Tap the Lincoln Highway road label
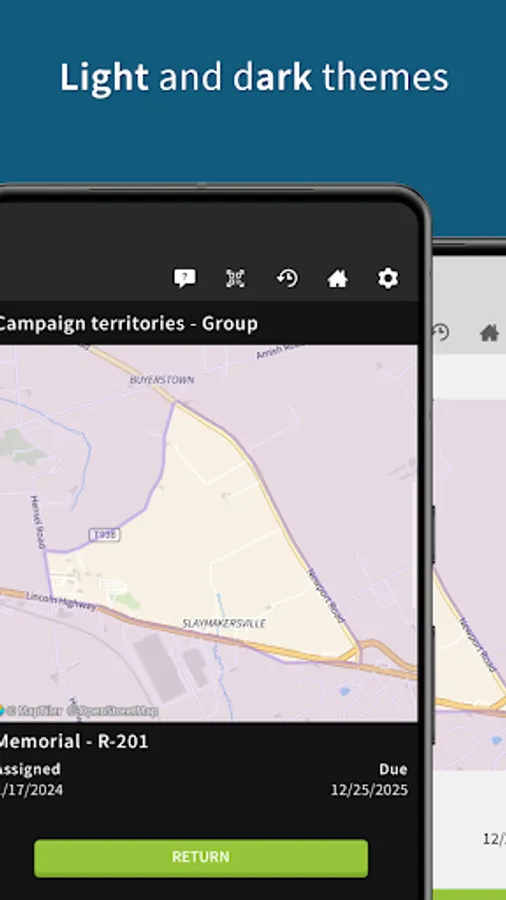Viewport: 506px width, 900px height. [x=61, y=602]
